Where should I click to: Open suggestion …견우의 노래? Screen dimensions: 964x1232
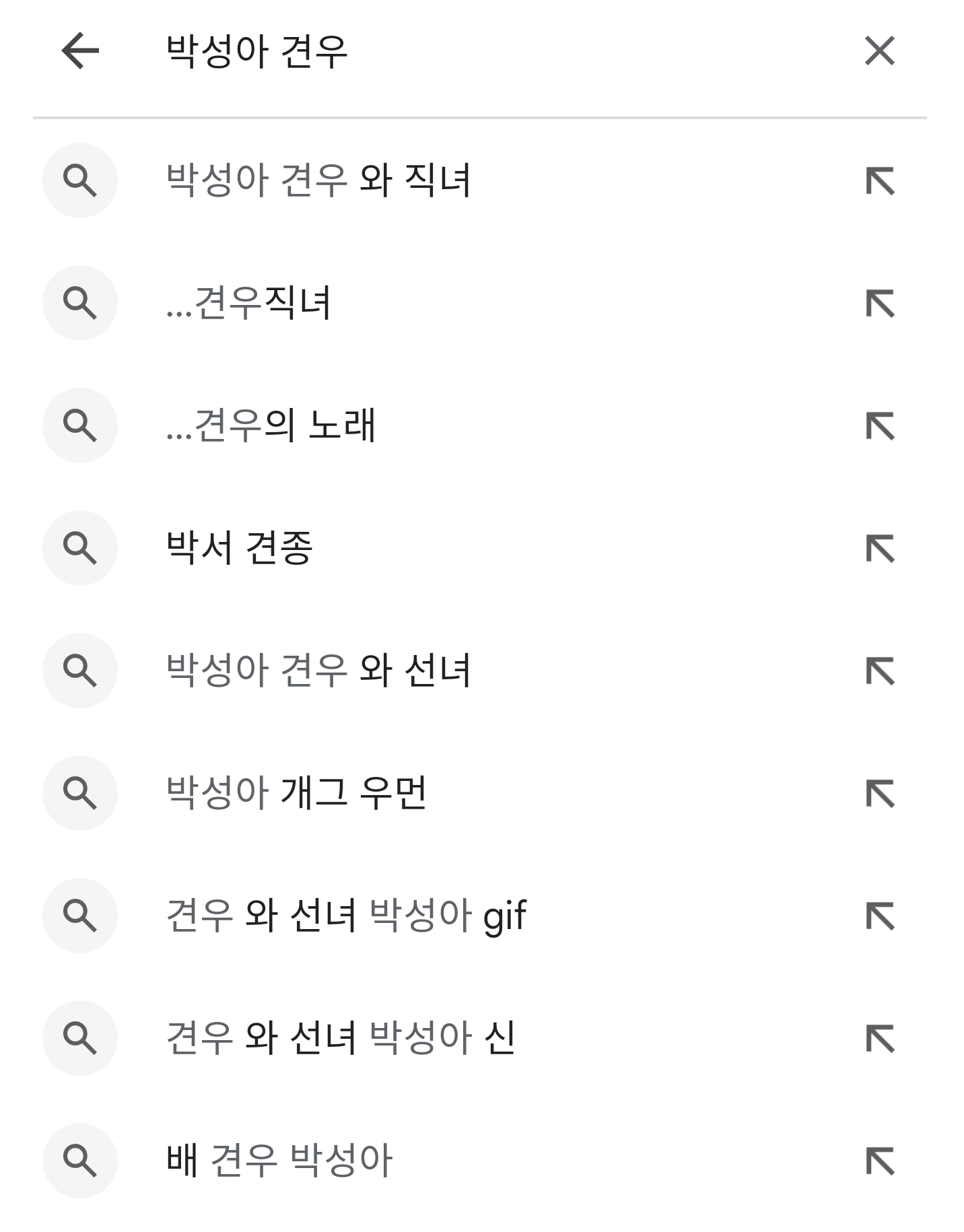[x=271, y=425]
